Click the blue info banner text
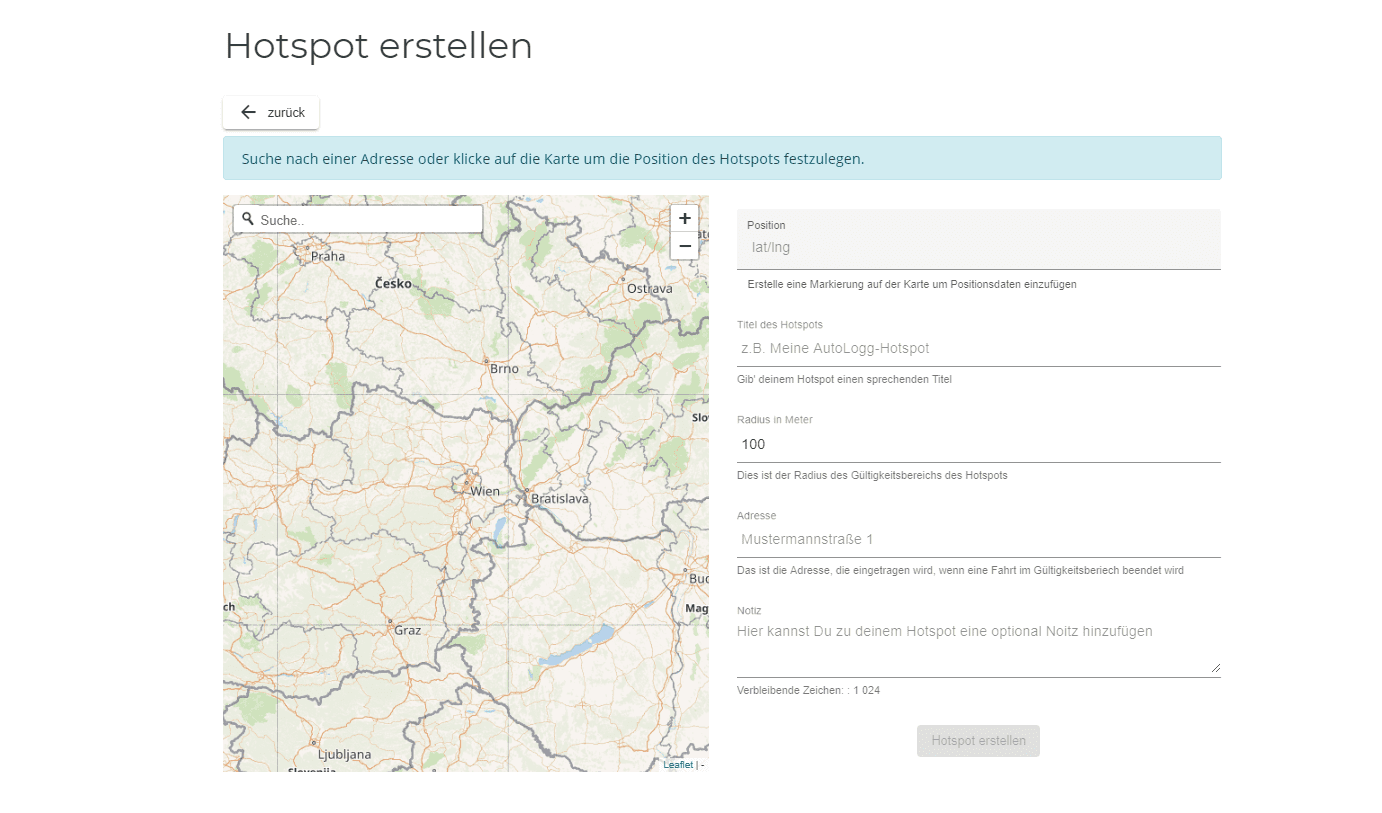This screenshot has width=1382, height=813. click(553, 158)
